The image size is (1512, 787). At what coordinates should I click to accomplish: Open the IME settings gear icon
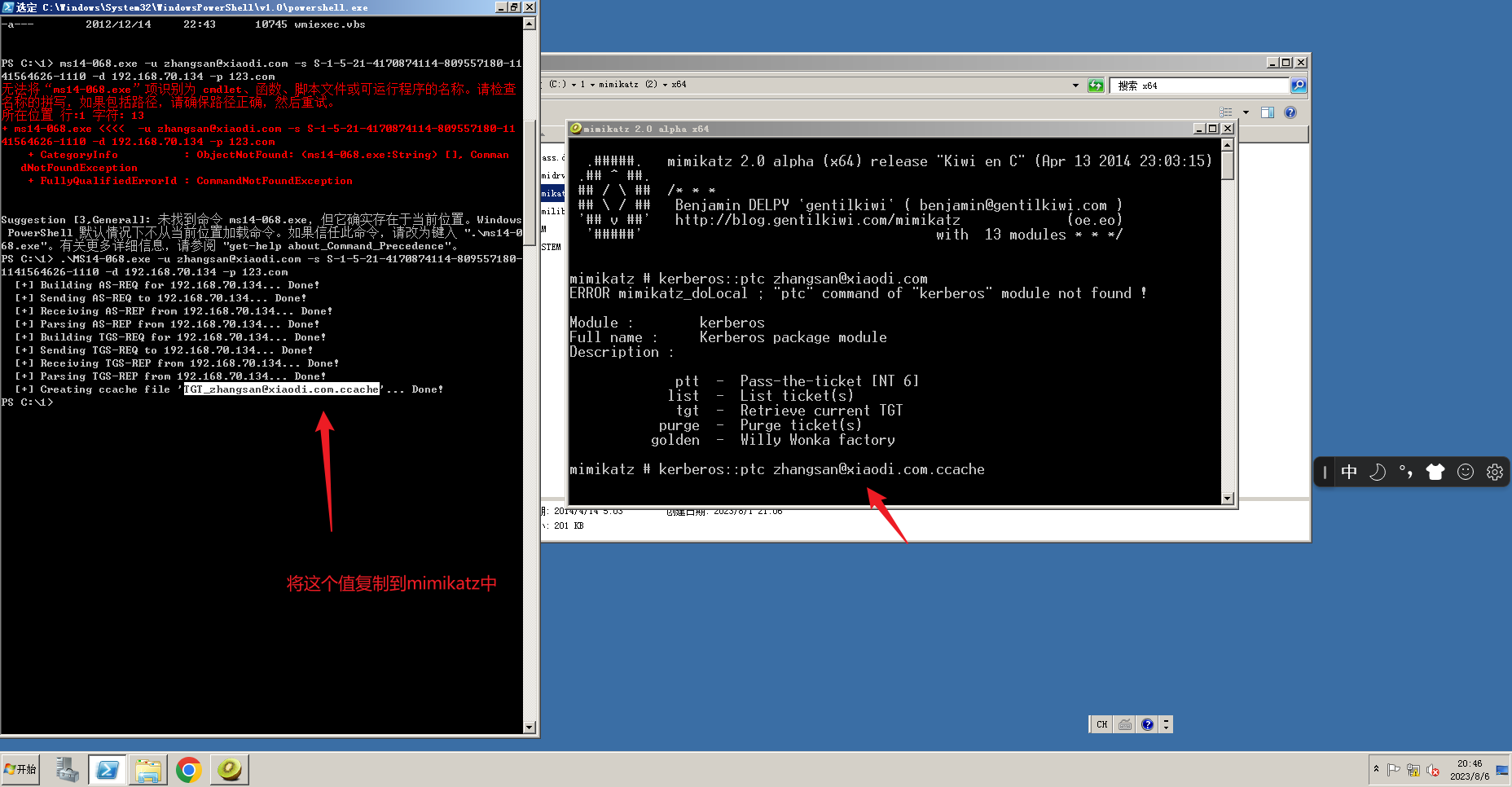(x=1494, y=472)
